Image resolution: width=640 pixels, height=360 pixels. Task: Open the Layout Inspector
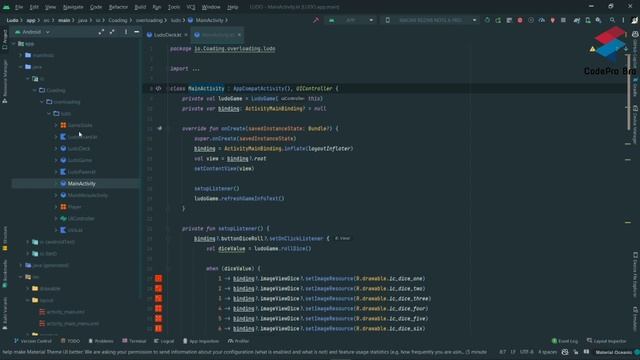coord(607,341)
